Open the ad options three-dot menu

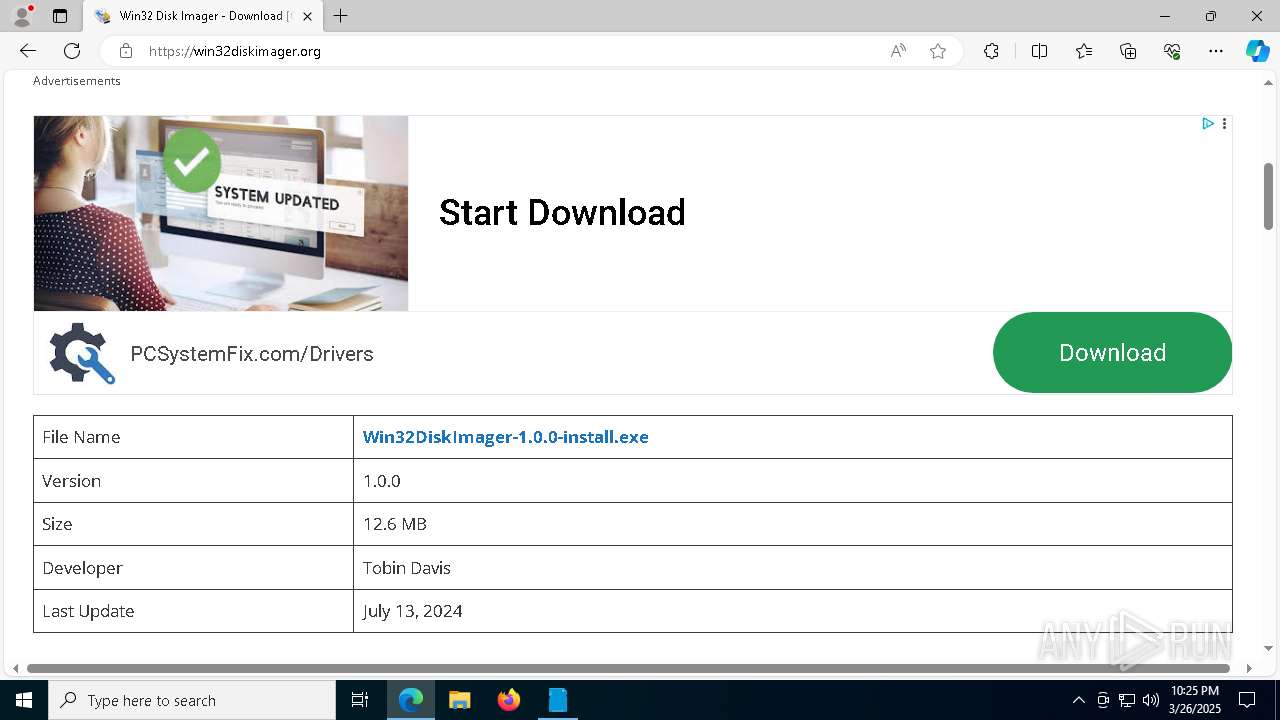(1224, 124)
